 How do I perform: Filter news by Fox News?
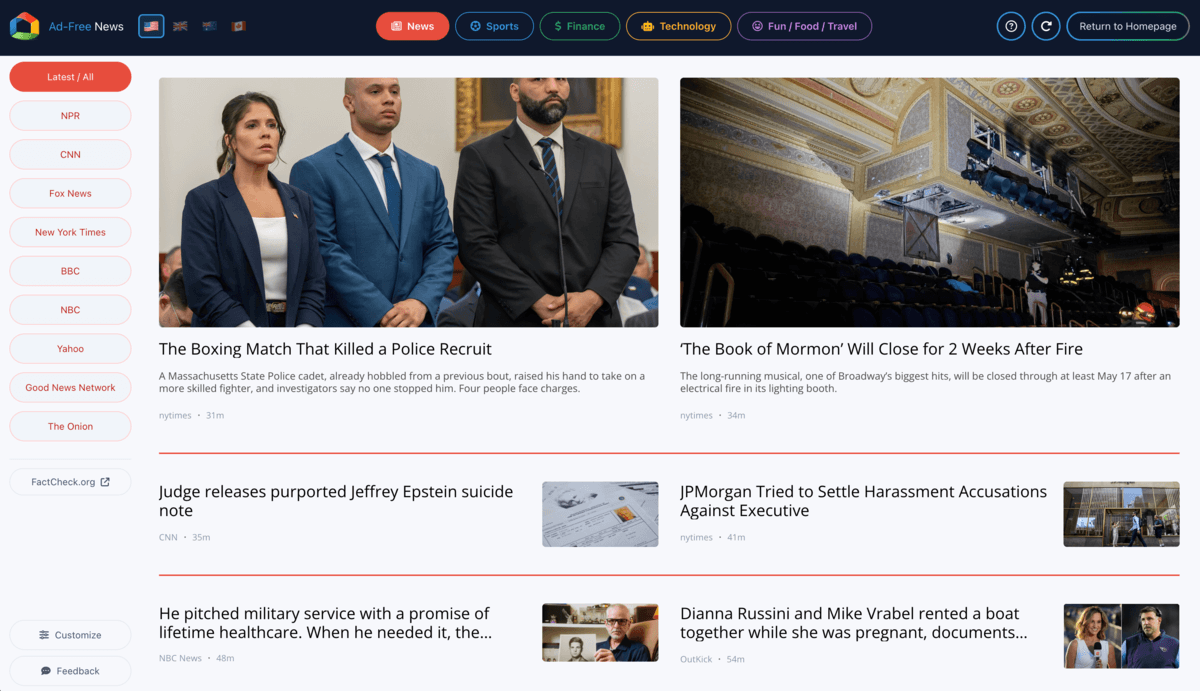70,194
